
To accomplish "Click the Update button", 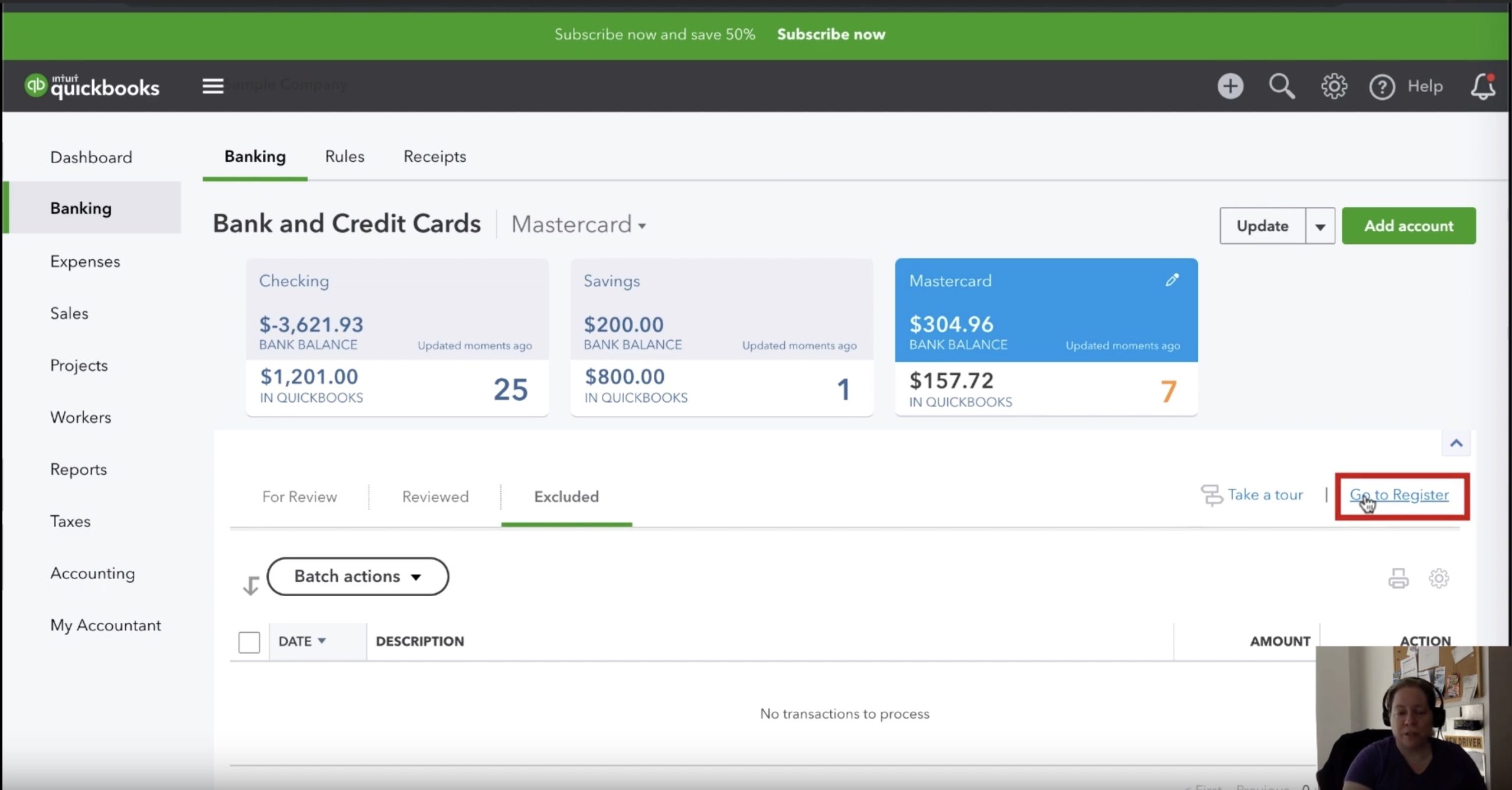I will click(x=1262, y=226).
